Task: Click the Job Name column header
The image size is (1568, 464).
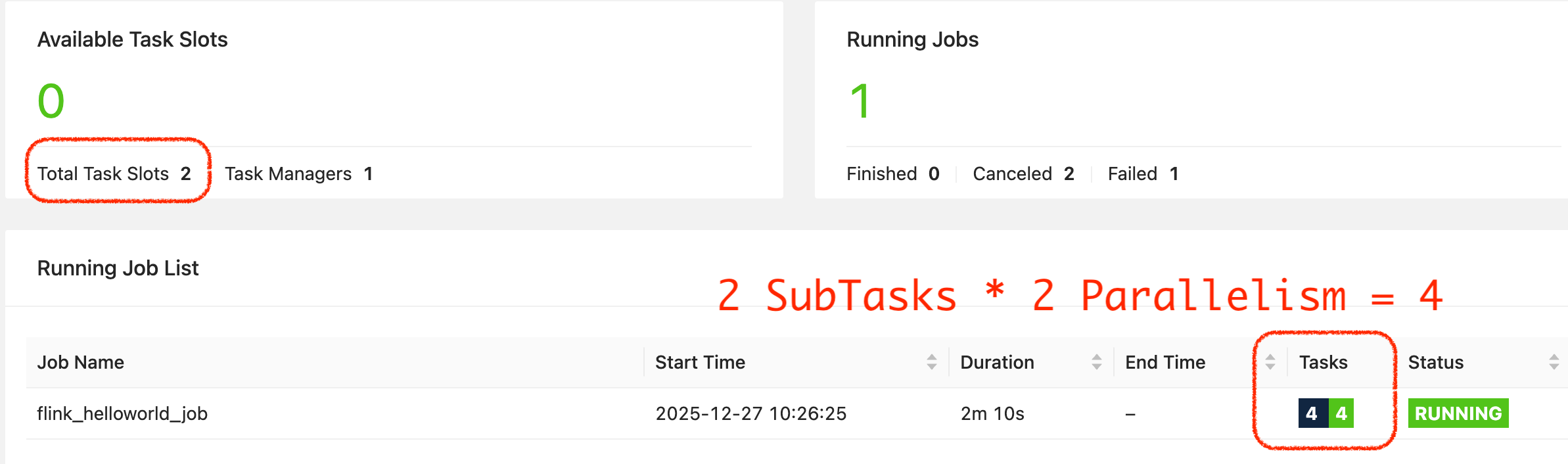Action: pyautogui.click(x=81, y=362)
